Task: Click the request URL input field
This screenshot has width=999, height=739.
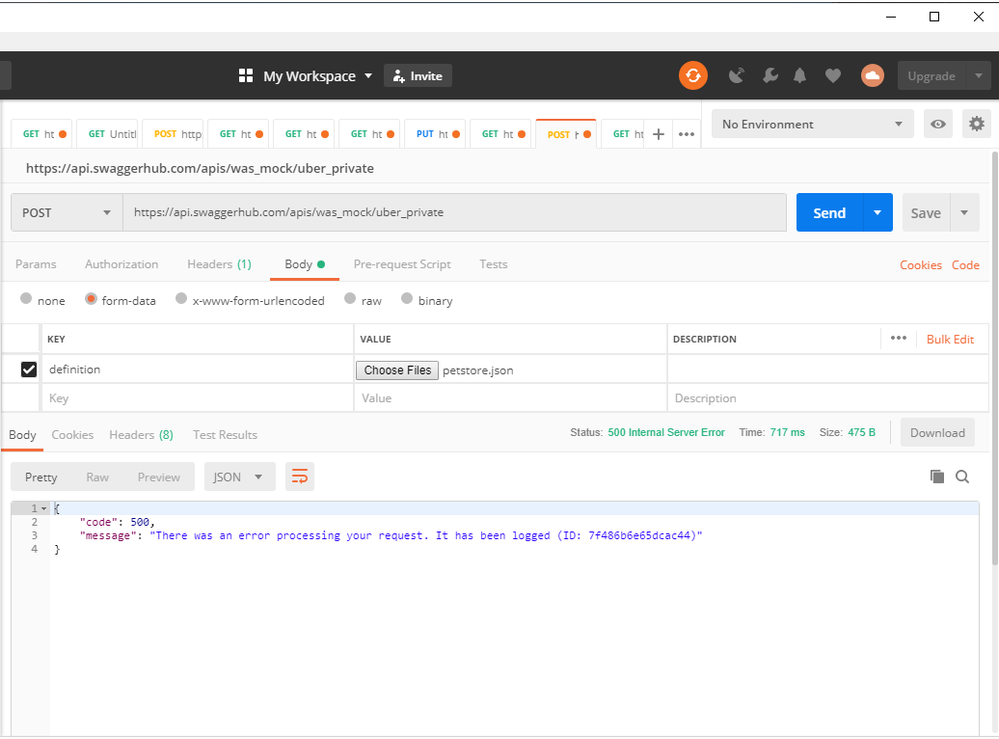Action: [454, 213]
